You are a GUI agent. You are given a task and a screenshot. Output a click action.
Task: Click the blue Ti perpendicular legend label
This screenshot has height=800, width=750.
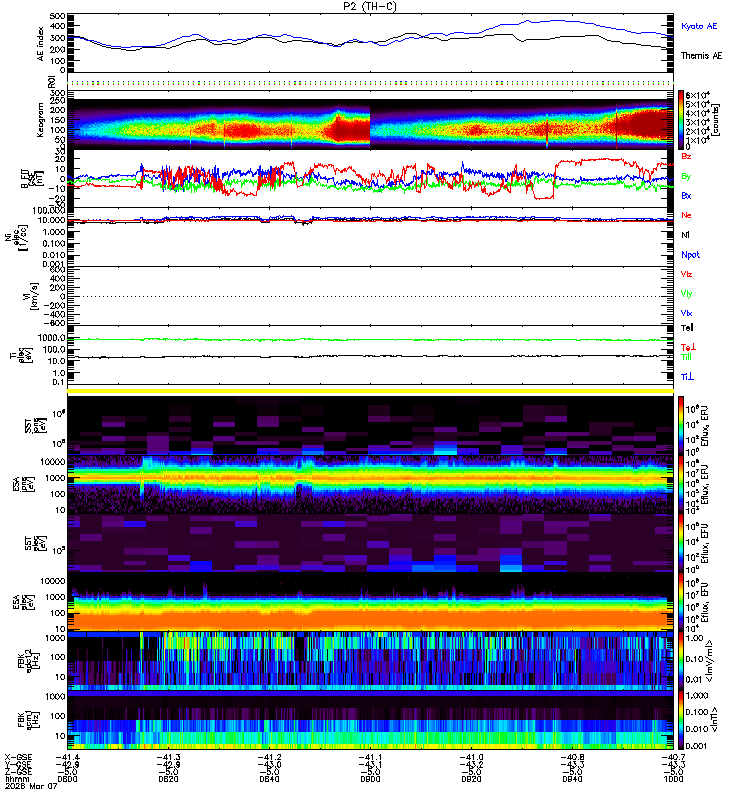tap(687, 377)
